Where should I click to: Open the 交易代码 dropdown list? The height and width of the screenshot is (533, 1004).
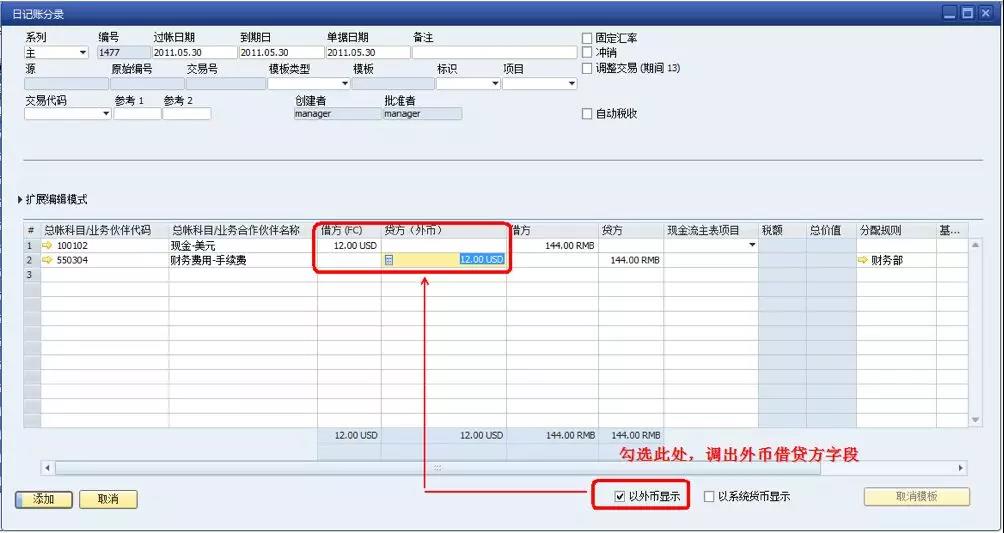[x=106, y=114]
